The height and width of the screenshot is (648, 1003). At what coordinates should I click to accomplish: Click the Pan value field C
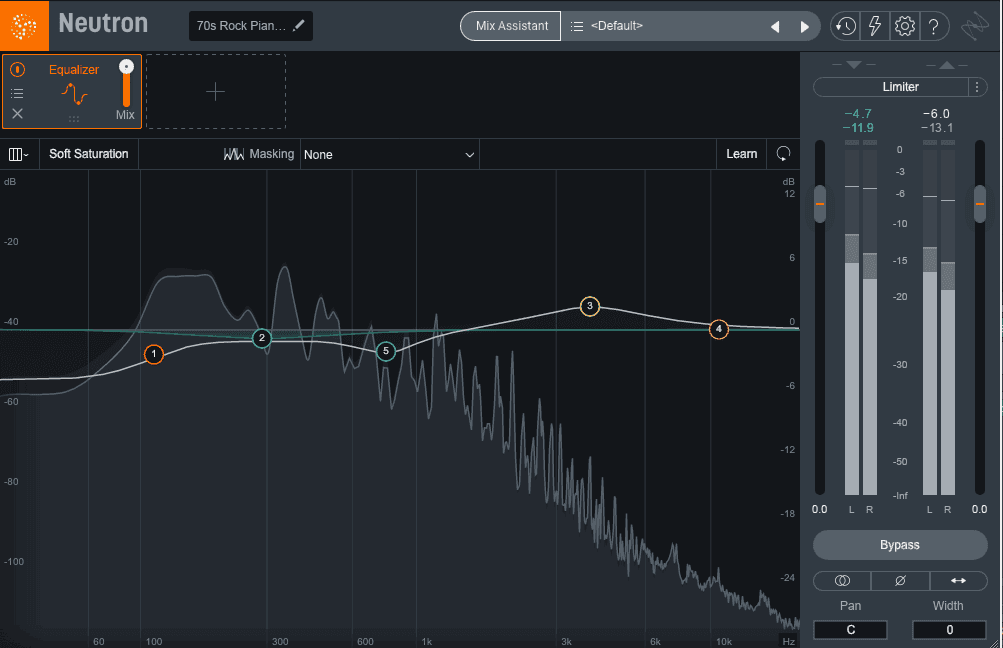pos(850,629)
